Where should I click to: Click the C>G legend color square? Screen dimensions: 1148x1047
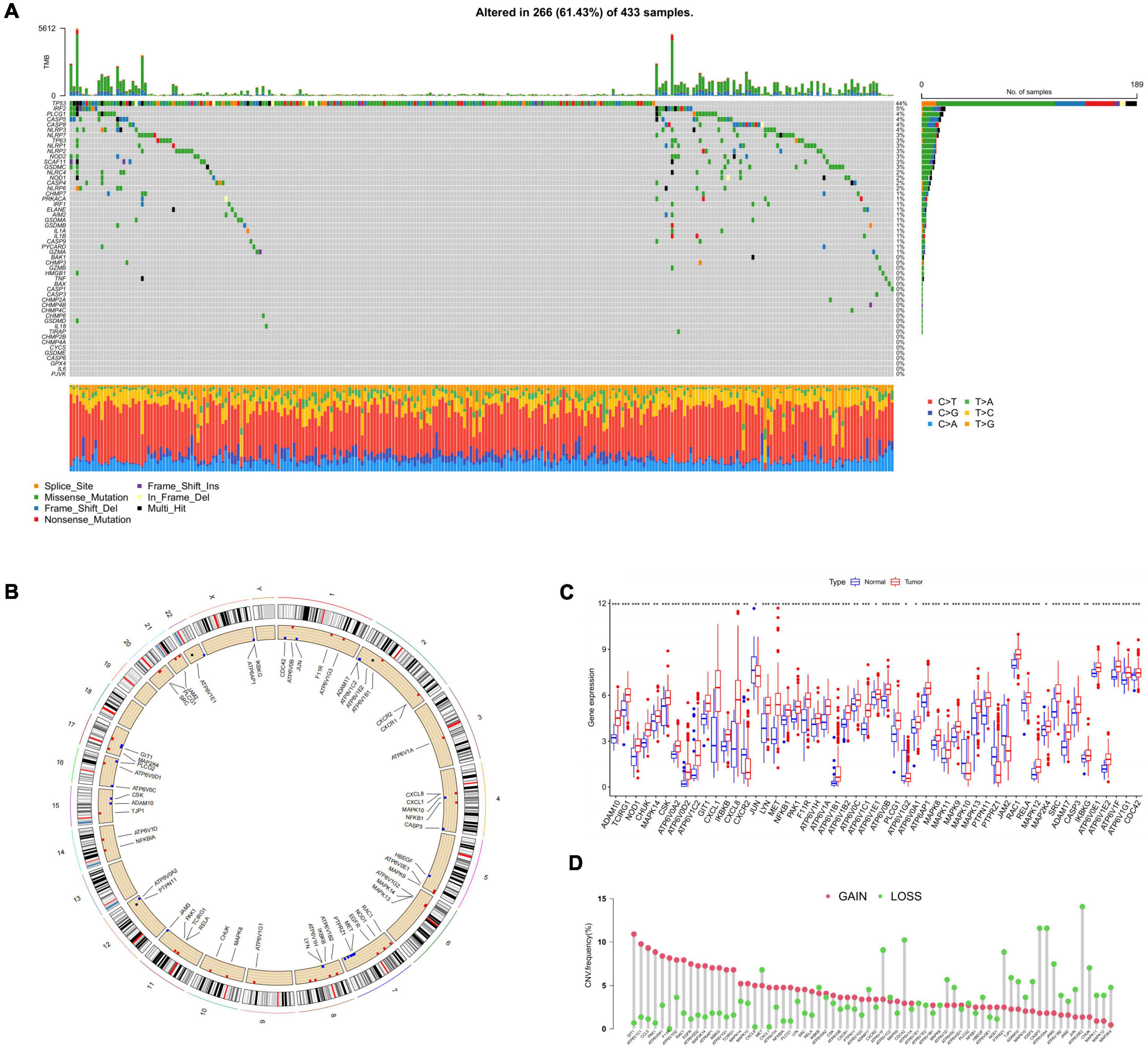[930, 413]
